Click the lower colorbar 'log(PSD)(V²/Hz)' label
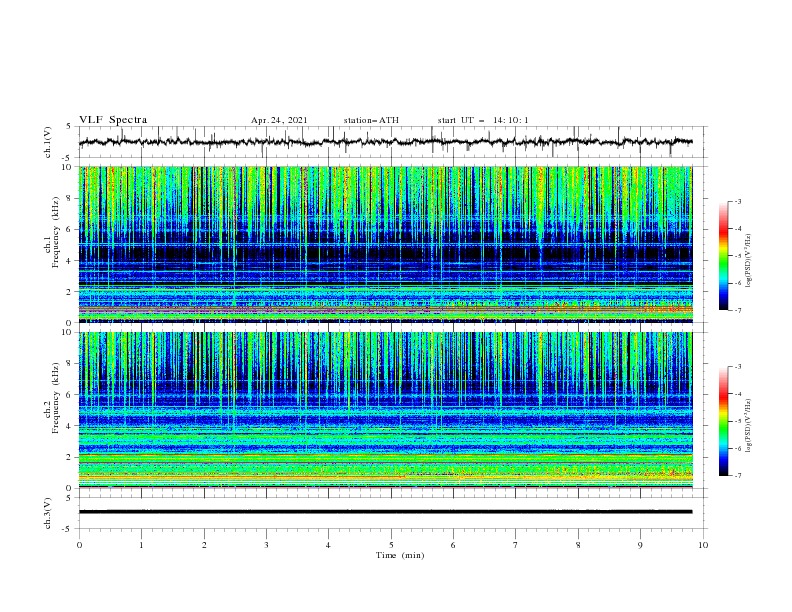Image resolution: width=792 pixels, height=612 pixels. [x=748, y=425]
